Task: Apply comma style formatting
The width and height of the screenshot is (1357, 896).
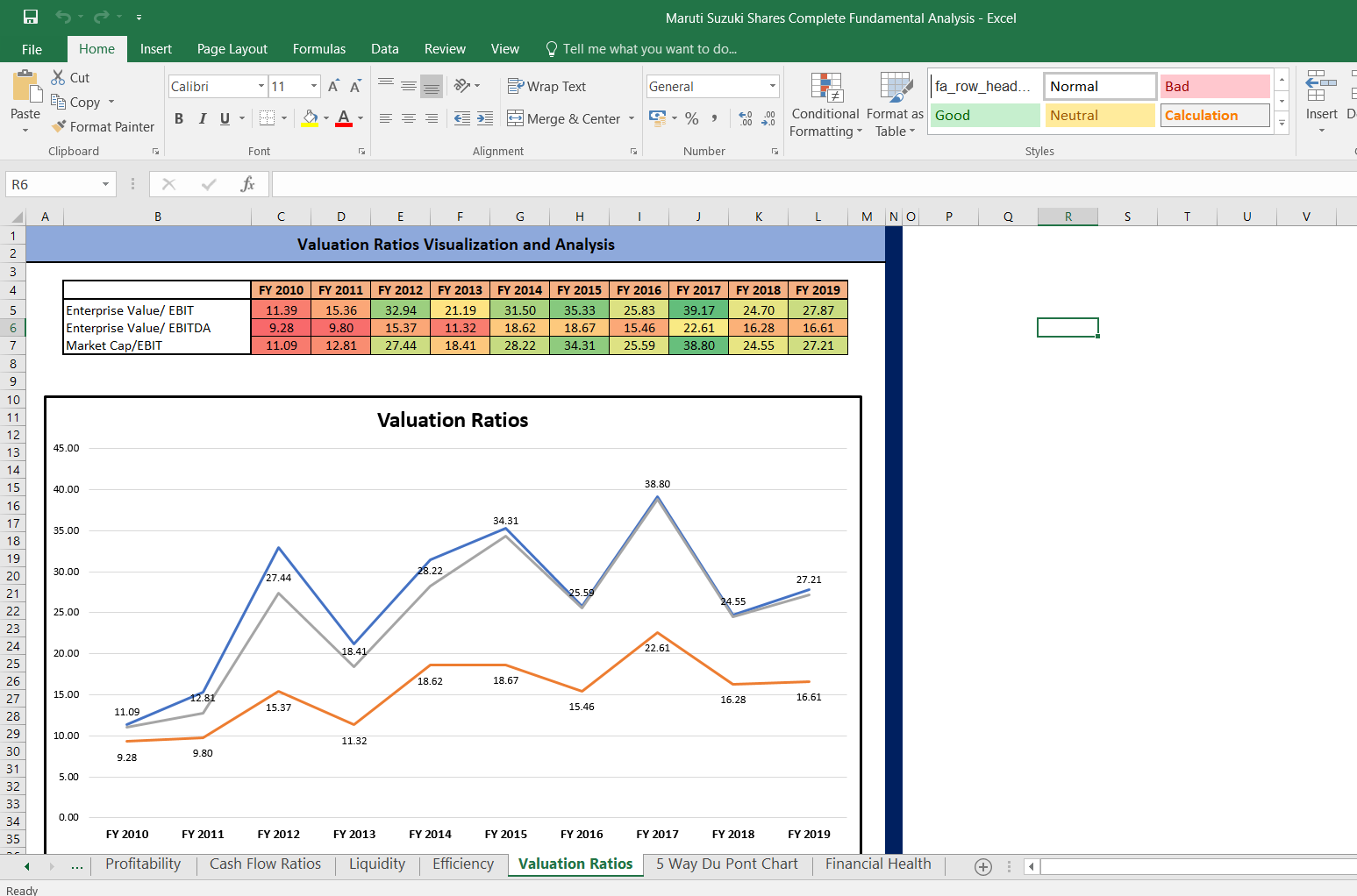Action: [x=715, y=118]
